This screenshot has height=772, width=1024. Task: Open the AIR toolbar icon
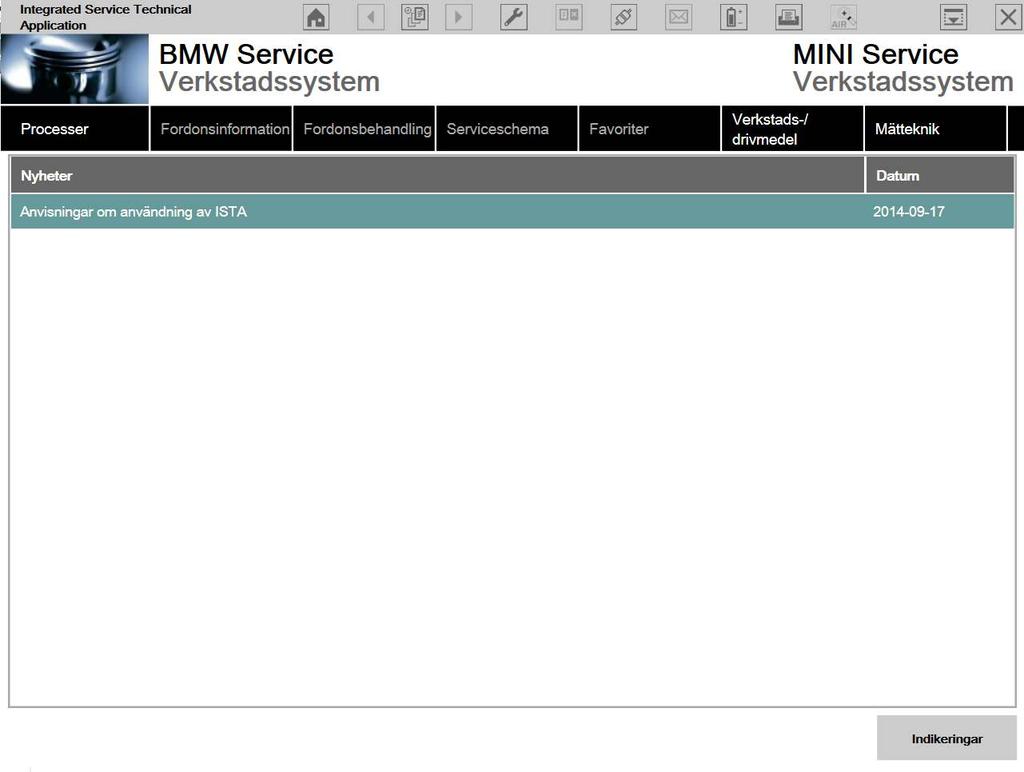click(x=843, y=17)
